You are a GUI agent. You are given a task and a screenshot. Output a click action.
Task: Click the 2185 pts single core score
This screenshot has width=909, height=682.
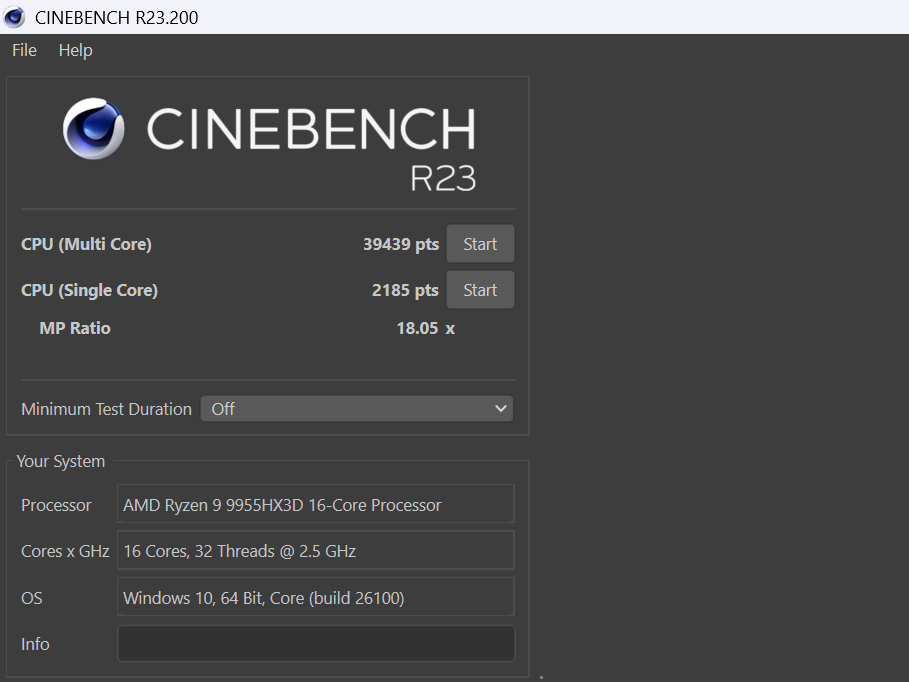[x=405, y=290]
